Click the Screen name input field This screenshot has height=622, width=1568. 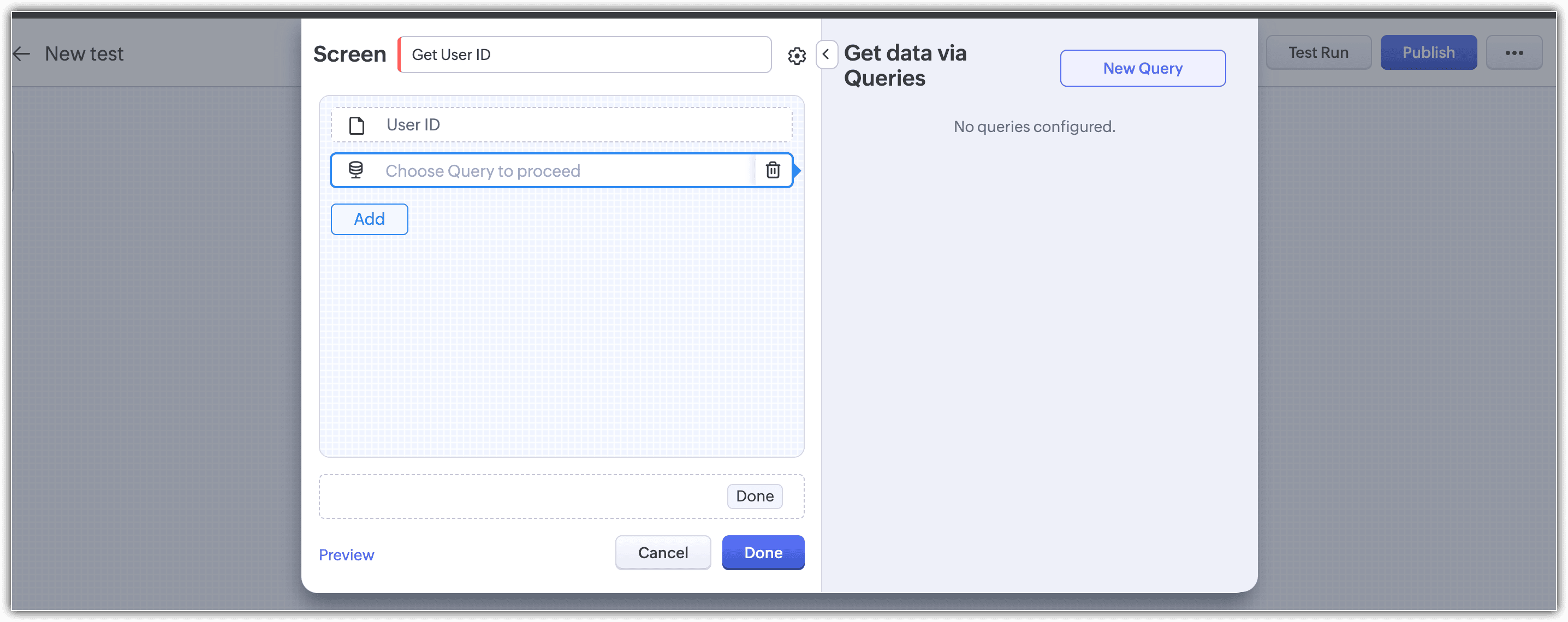coord(584,55)
